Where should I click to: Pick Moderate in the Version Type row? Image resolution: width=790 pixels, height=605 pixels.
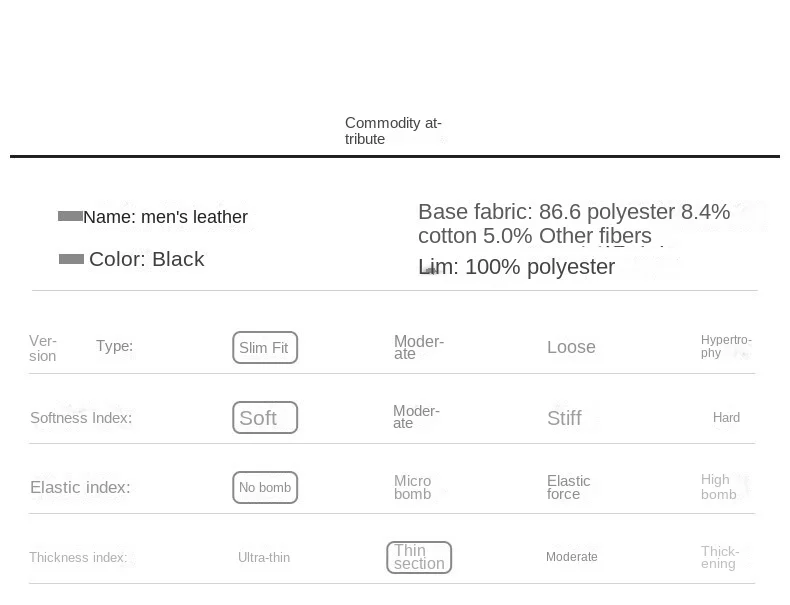pyautogui.click(x=418, y=347)
